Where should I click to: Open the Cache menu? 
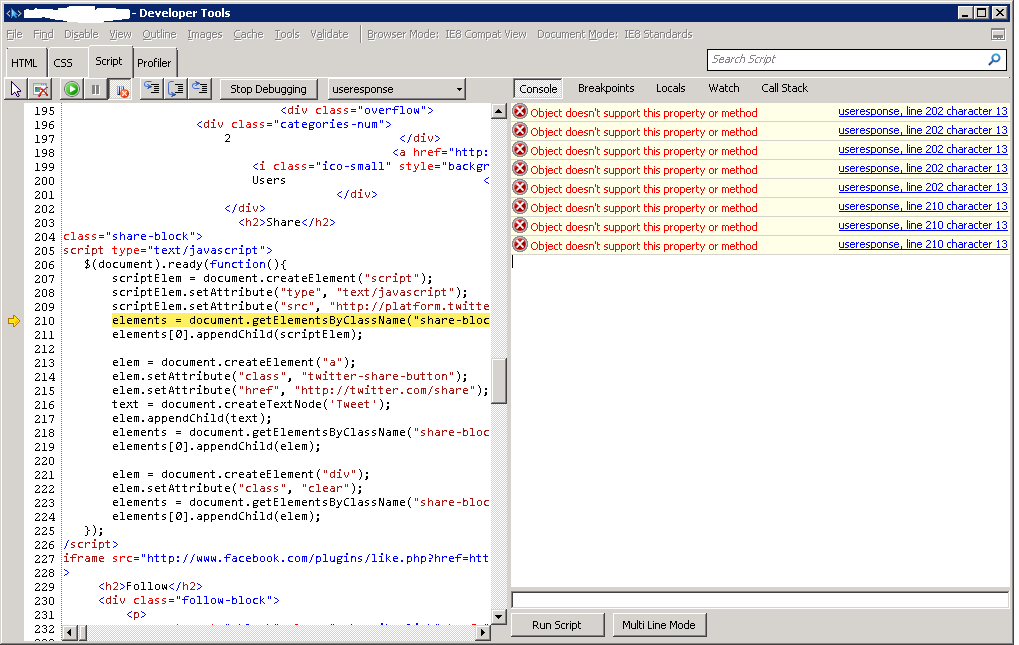[248, 34]
